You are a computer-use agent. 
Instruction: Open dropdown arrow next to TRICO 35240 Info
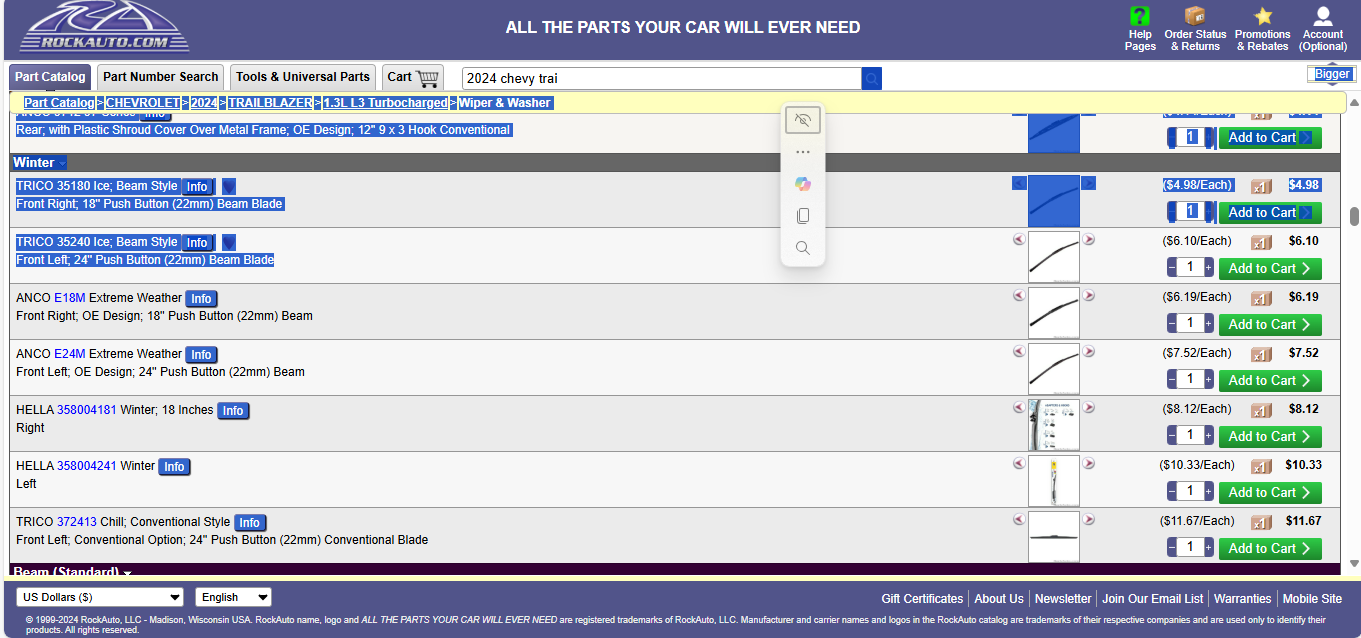pyautogui.click(x=229, y=242)
